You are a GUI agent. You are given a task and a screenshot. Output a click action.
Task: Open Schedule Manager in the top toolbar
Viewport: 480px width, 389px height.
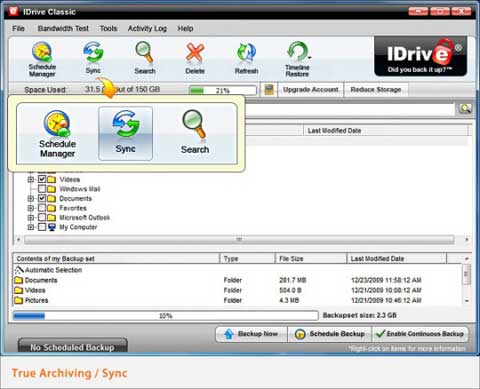pos(42,59)
